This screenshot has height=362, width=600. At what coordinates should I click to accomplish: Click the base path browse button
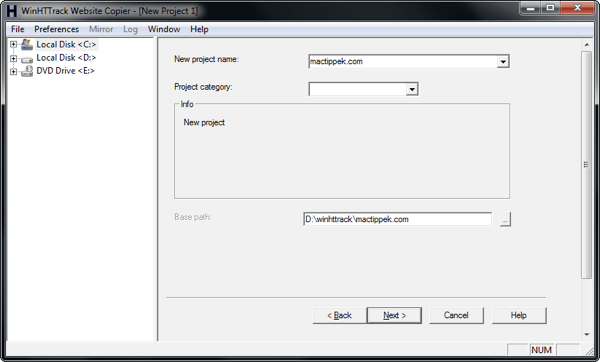[505, 220]
